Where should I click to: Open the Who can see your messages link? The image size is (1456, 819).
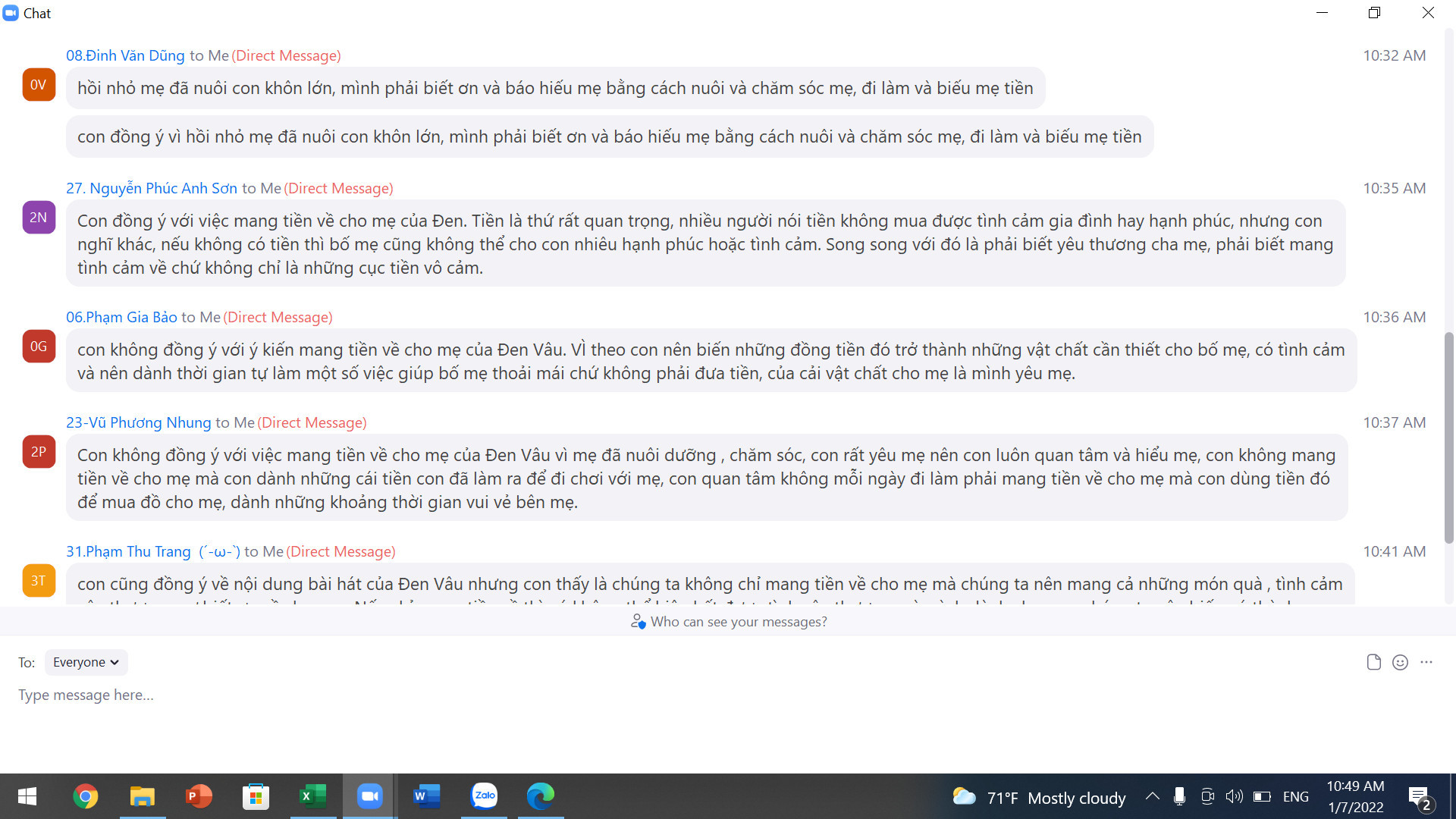[738, 622]
